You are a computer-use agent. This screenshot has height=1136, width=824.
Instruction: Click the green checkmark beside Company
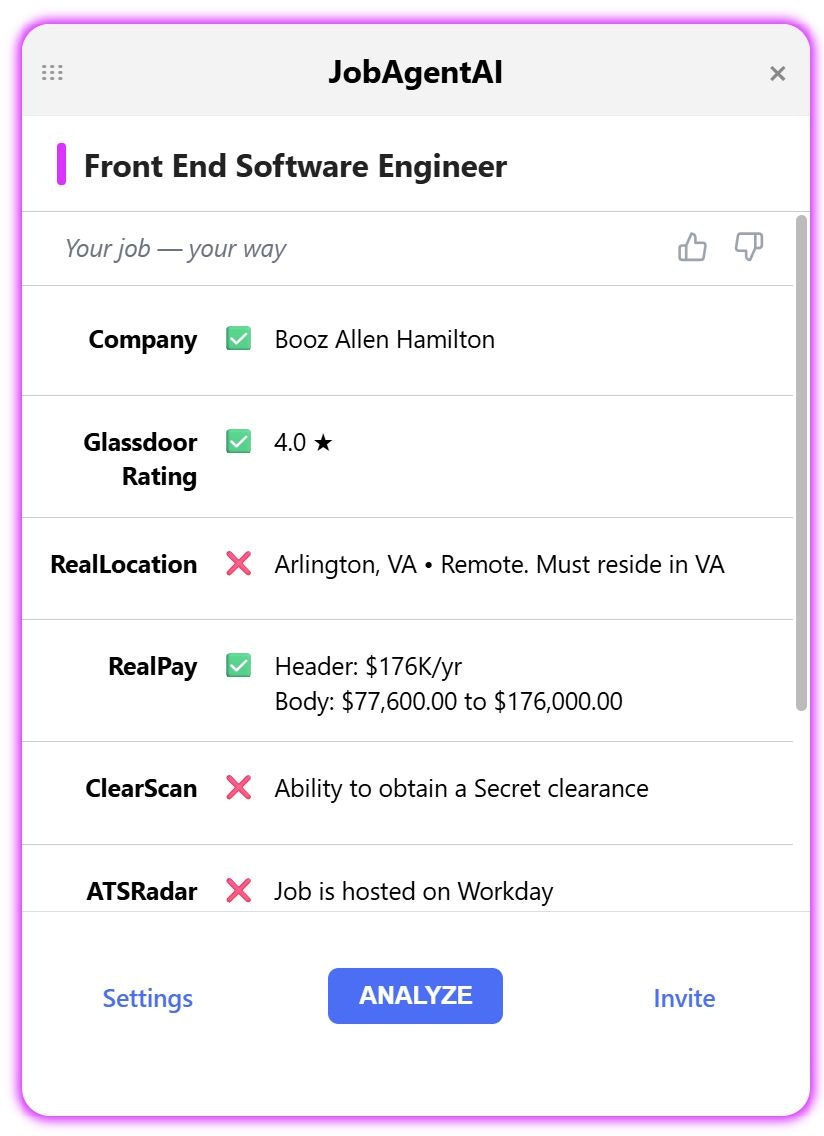237,338
